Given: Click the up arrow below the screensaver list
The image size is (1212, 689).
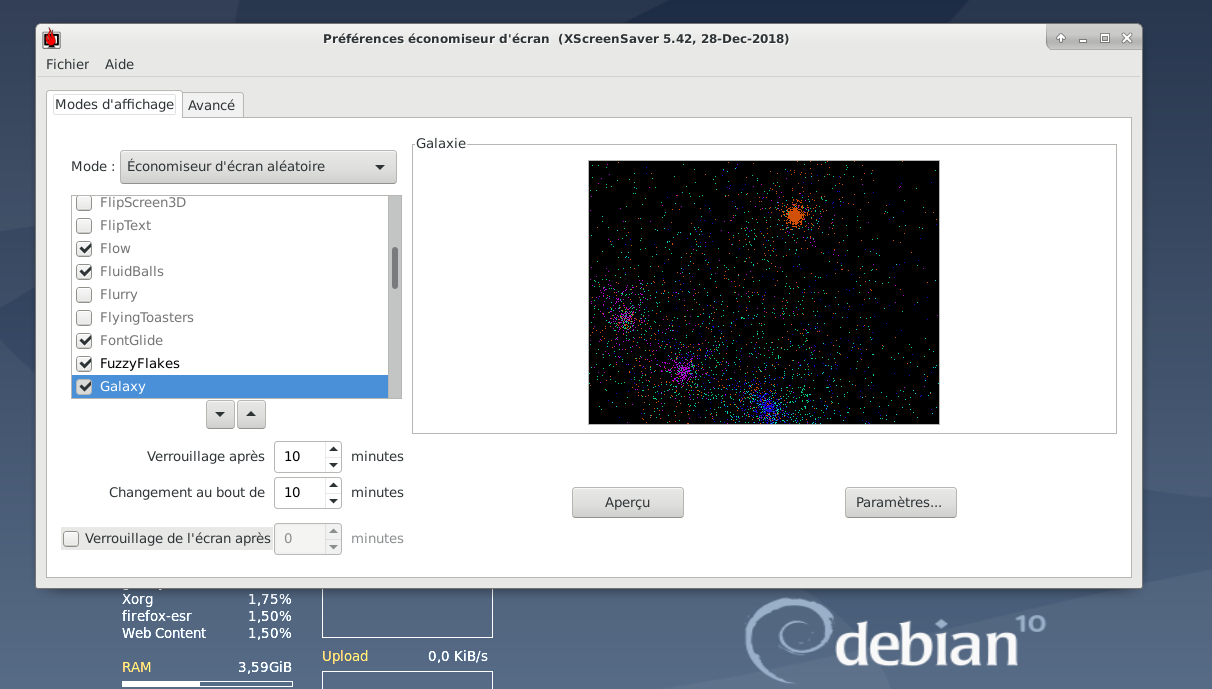Looking at the screenshot, I should pos(250,414).
